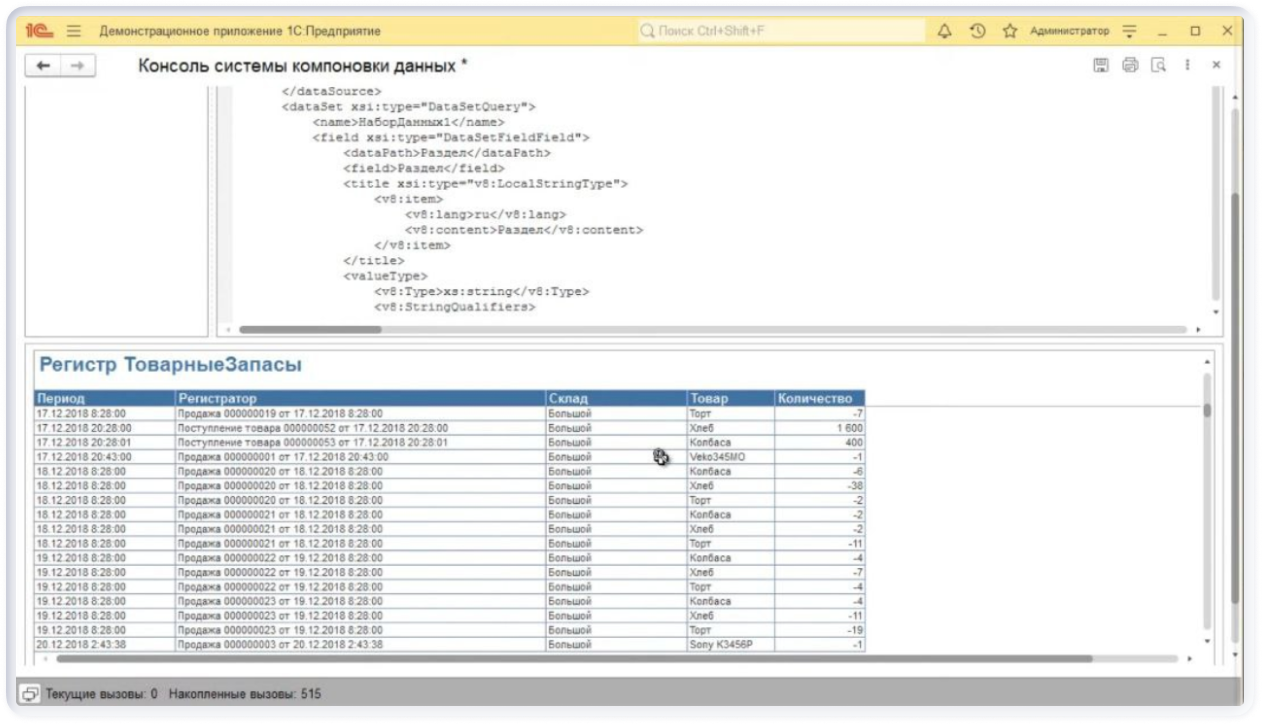Open print preview icon
The width and height of the screenshot is (1262, 724).
tap(1159, 65)
